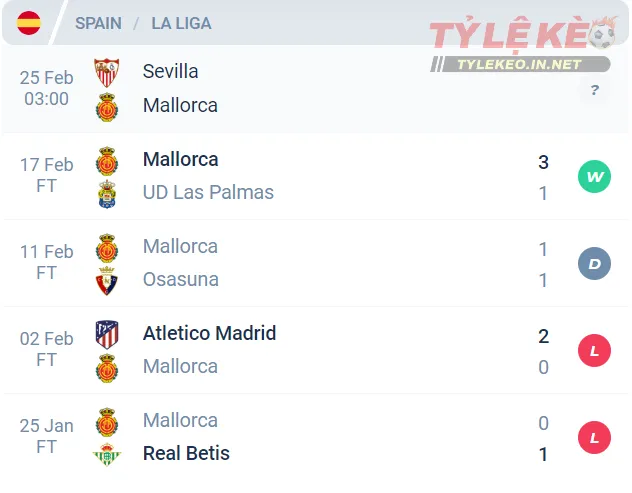Open the LA LIGA breadcrumb link
This screenshot has width=632, height=493.
pos(181,23)
